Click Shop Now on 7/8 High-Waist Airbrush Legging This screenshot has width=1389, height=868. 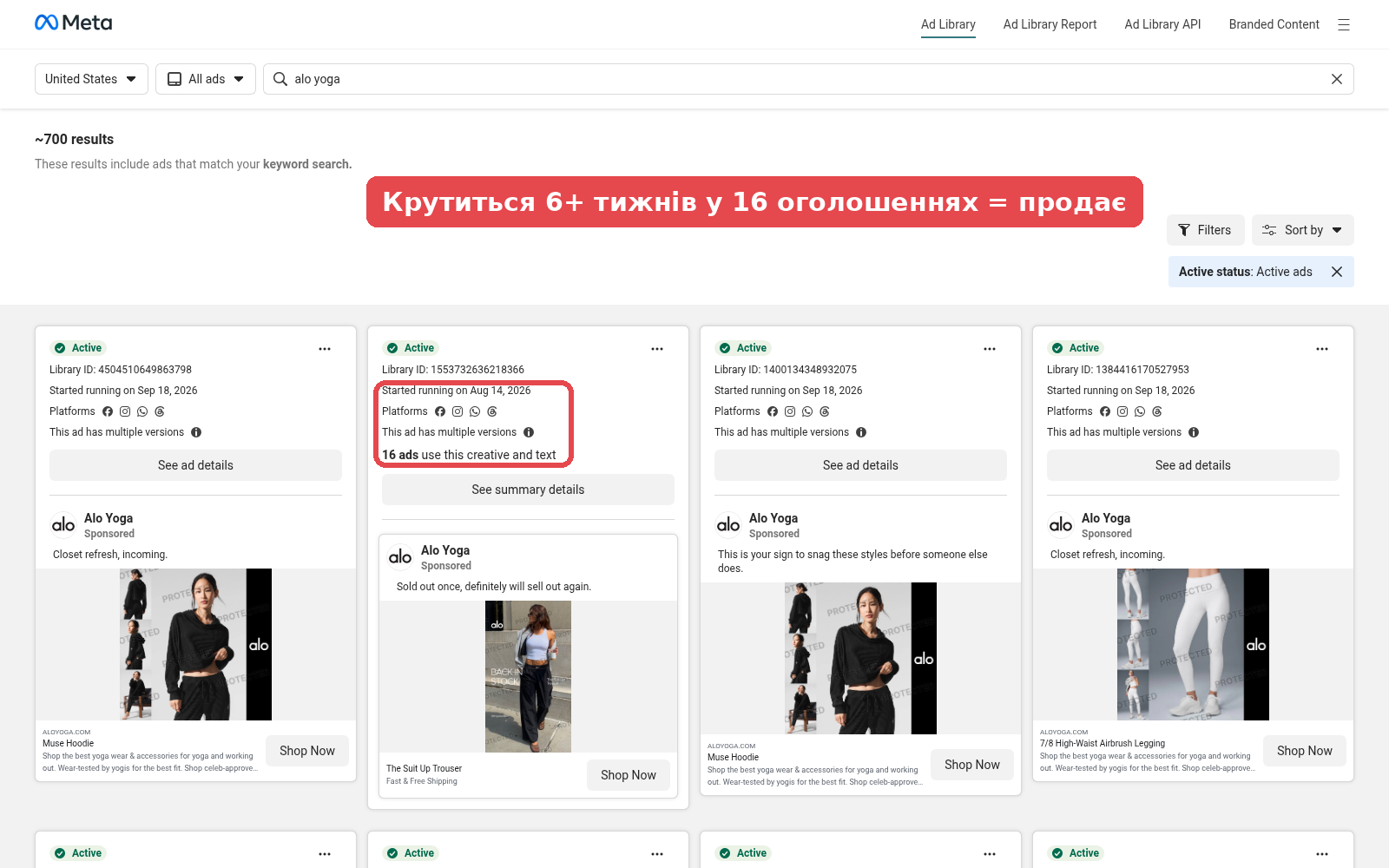(x=1304, y=751)
